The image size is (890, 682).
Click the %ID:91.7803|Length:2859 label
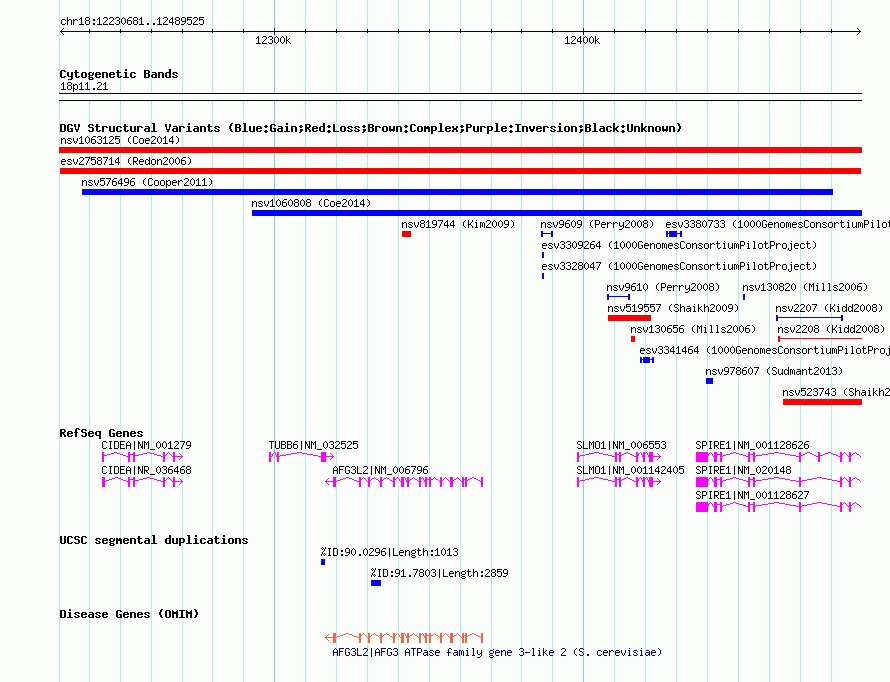[439, 573]
